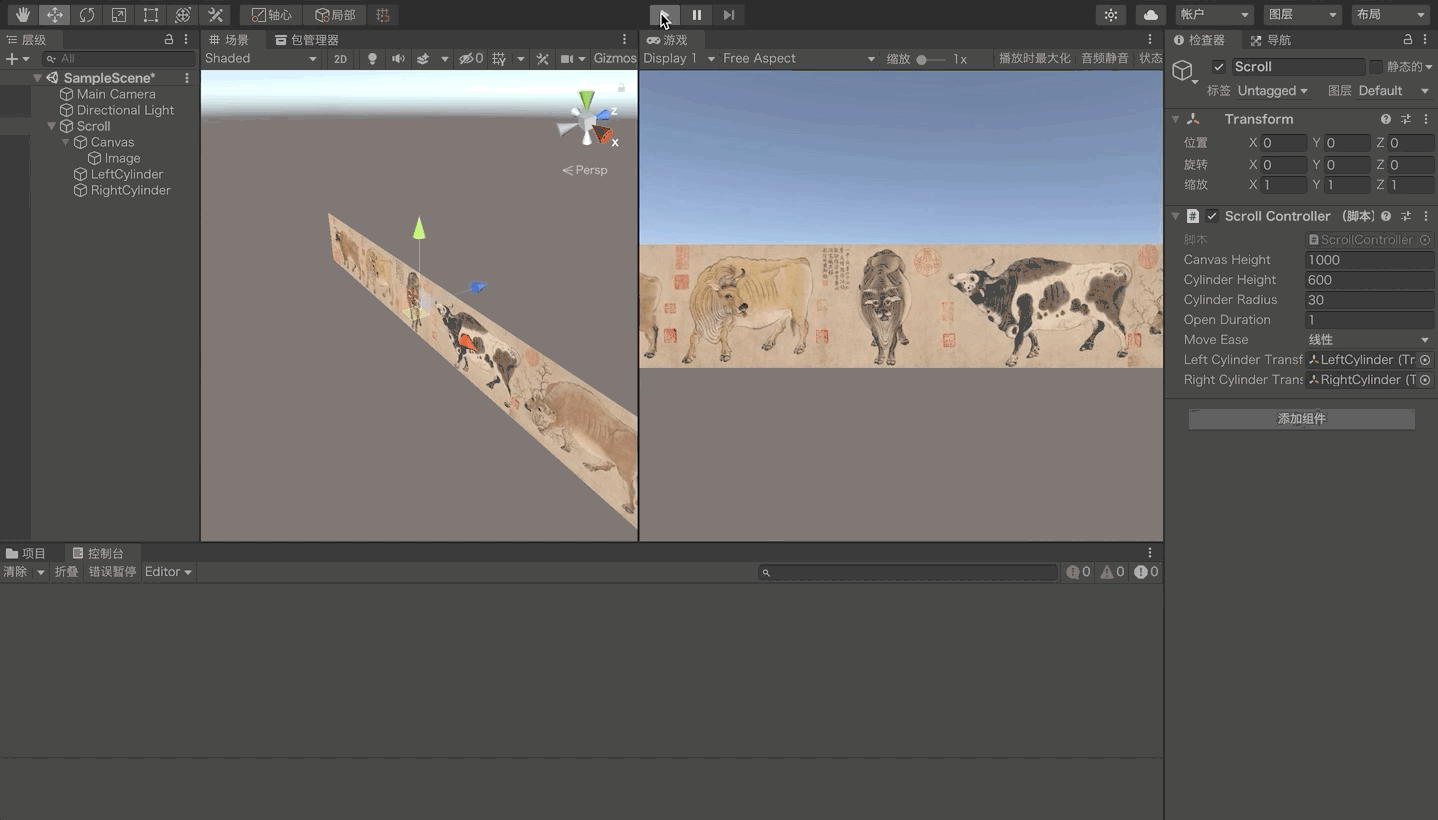The width and height of the screenshot is (1438, 820).
Task: Switch to the Console tab
Action: point(98,553)
